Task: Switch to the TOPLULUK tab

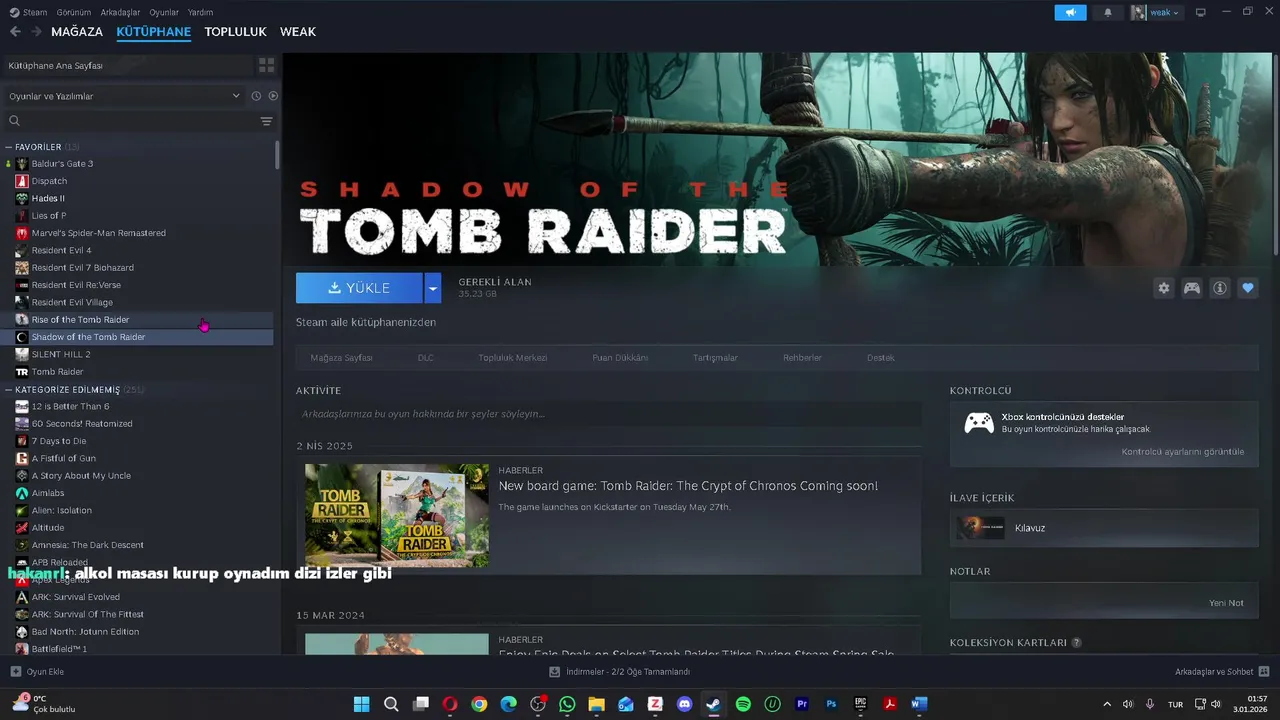Action: tap(235, 32)
